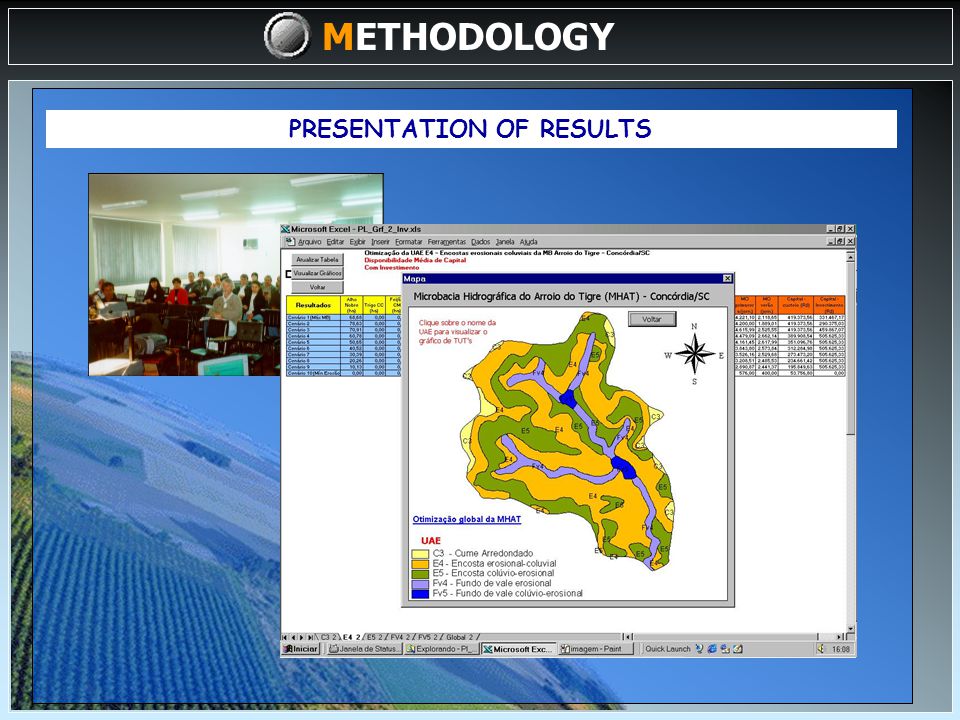Close the Mapa dialog window

pos(727,279)
